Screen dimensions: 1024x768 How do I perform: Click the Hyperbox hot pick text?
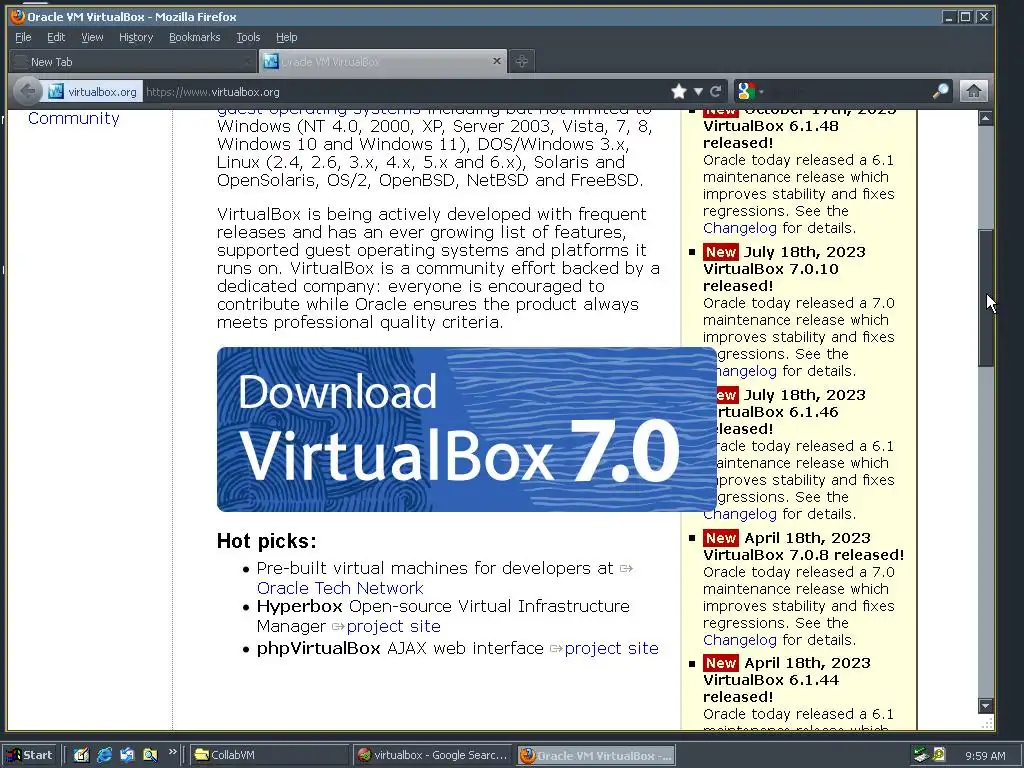point(299,606)
